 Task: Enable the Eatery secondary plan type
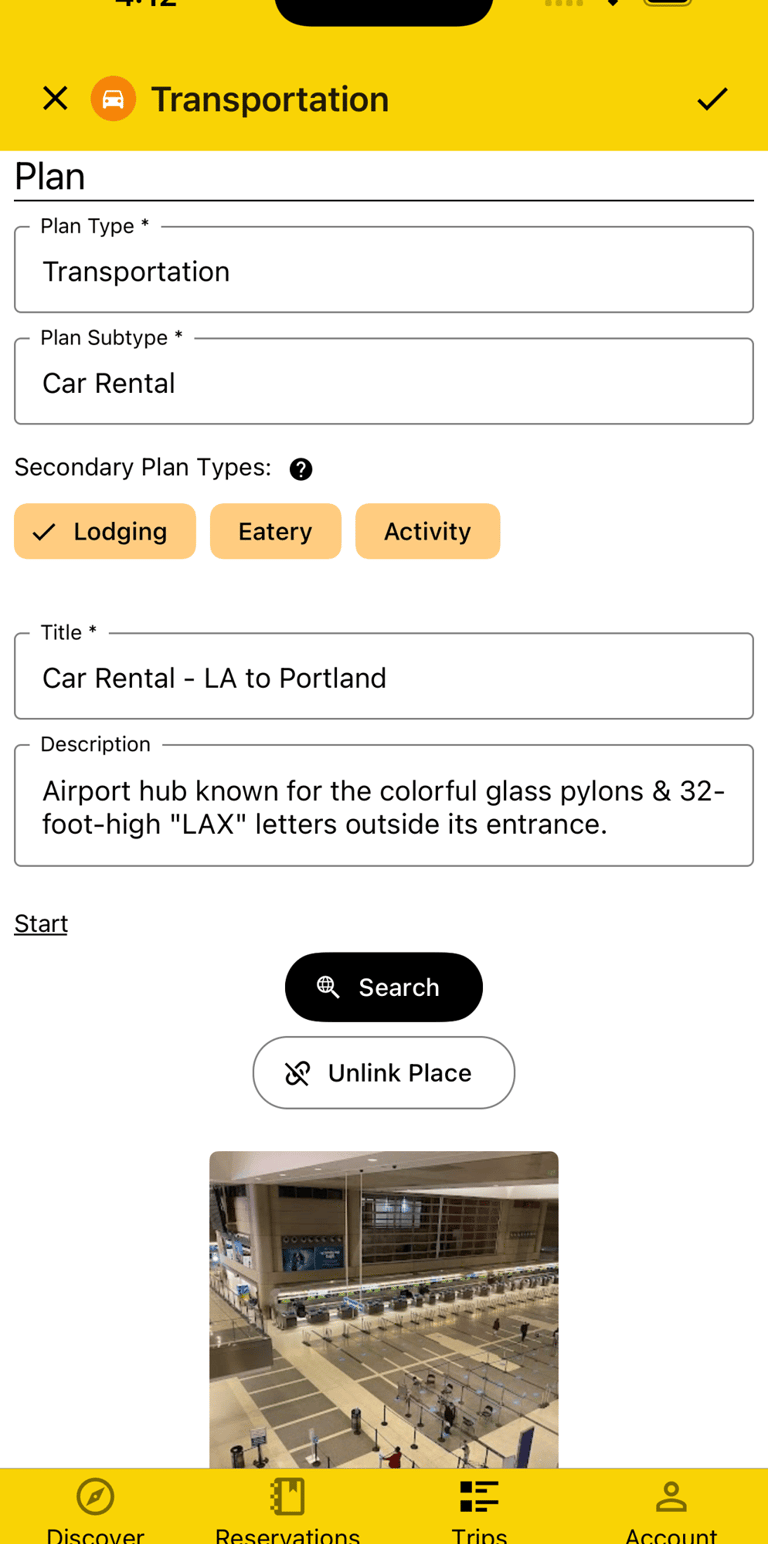pyautogui.click(x=275, y=531)
